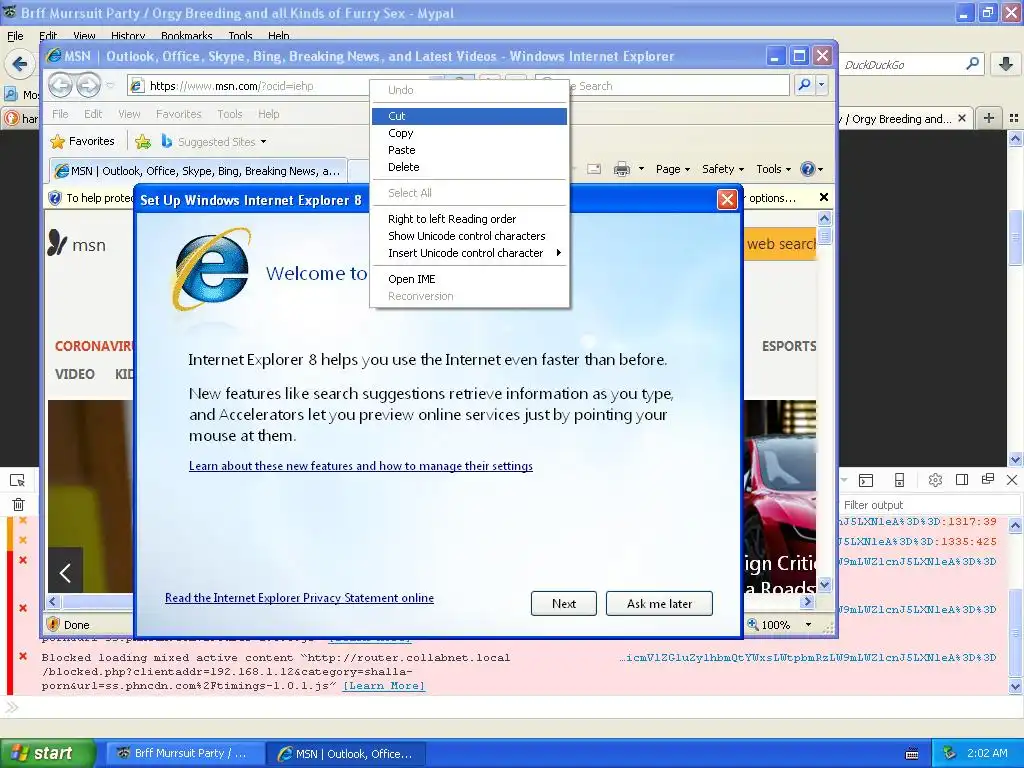Image resolution: width=1024 pixels, height=768 pixels.
Task: Close the devtools panel
Action: [x=1012, y=480]
